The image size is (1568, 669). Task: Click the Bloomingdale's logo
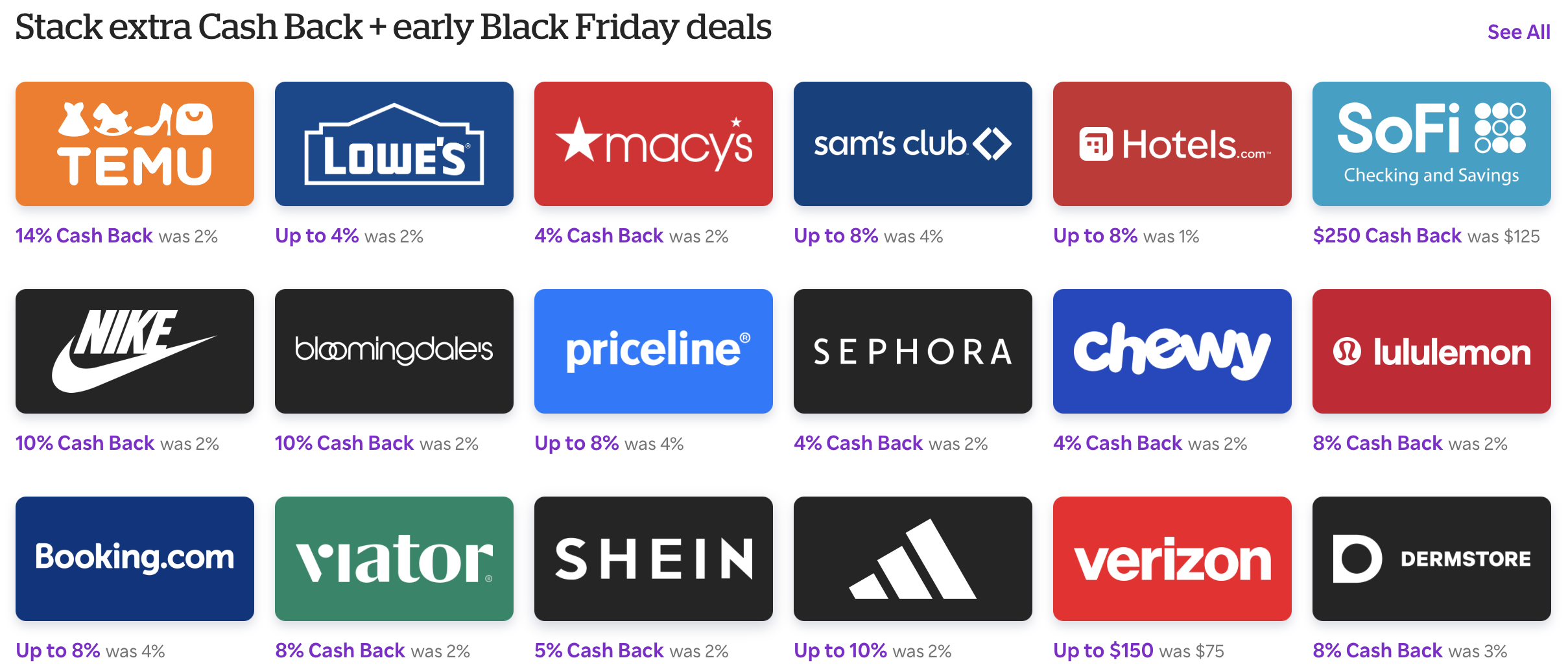[394, 351]
